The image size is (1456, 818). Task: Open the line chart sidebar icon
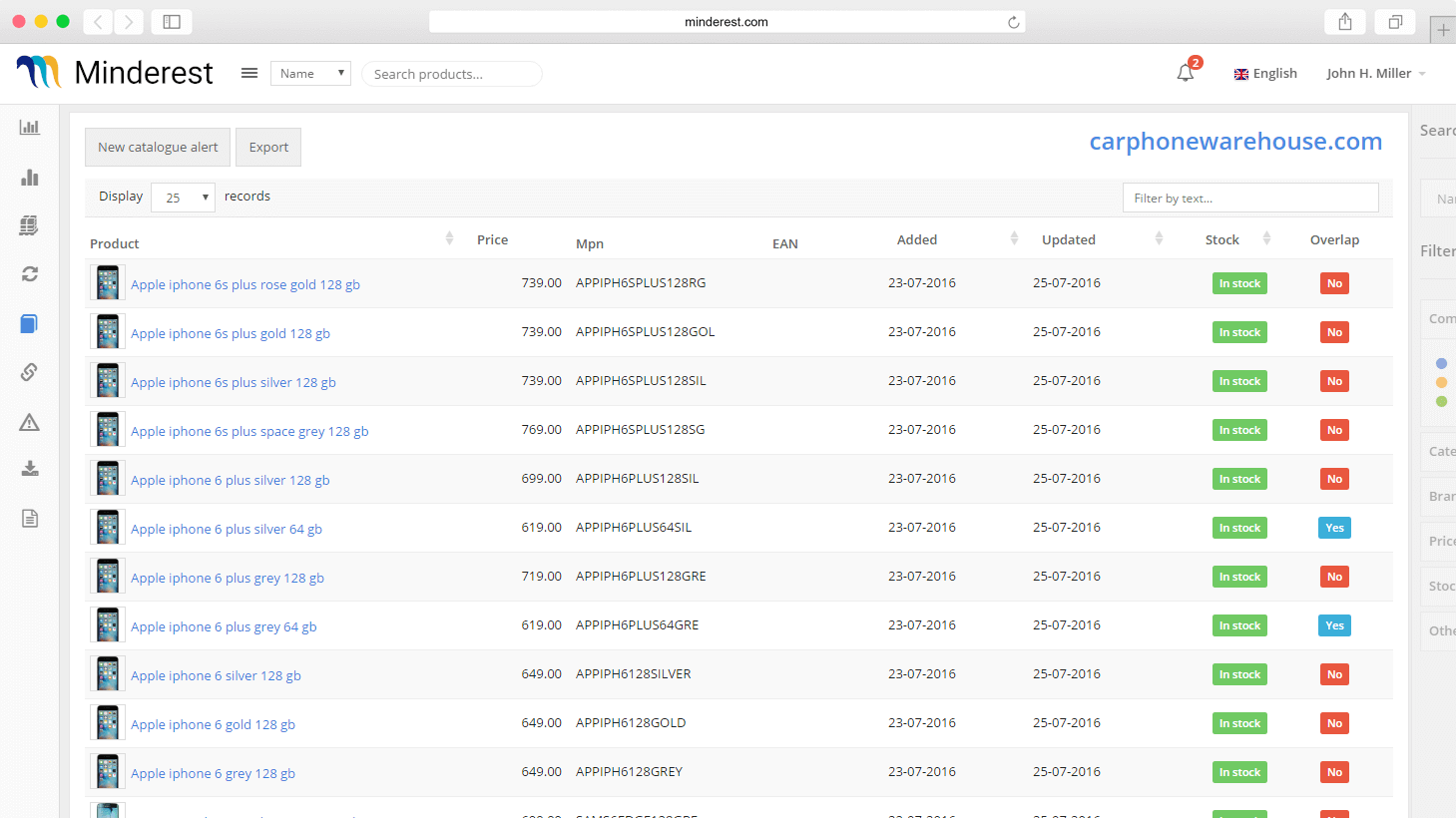(x=30, y=127)
